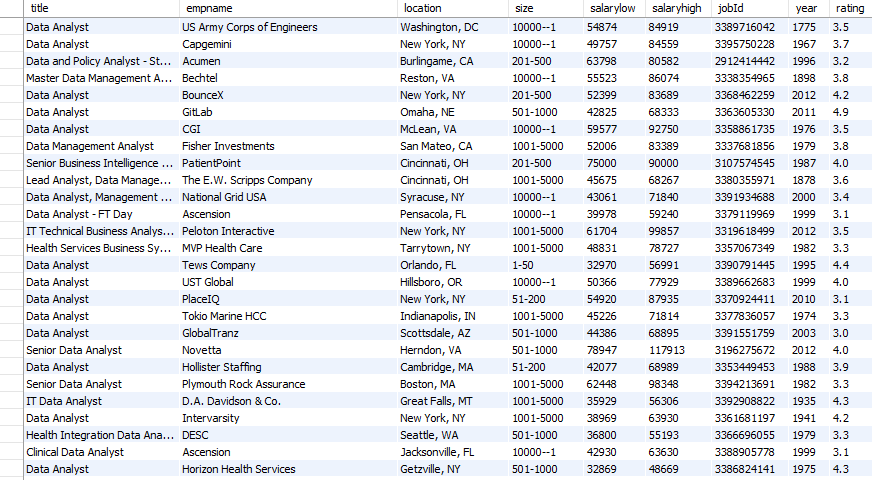Click the GlobalTranz employer cell
This screenshot has height=480, width=872.
tap(288, 333)
